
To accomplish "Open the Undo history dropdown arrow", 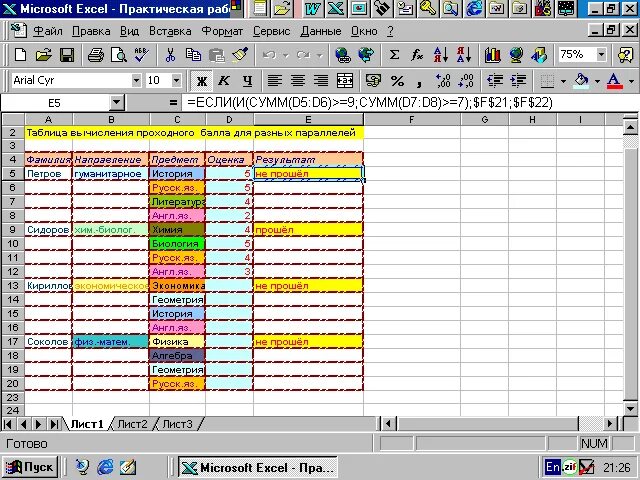I will tap(286, 55).
